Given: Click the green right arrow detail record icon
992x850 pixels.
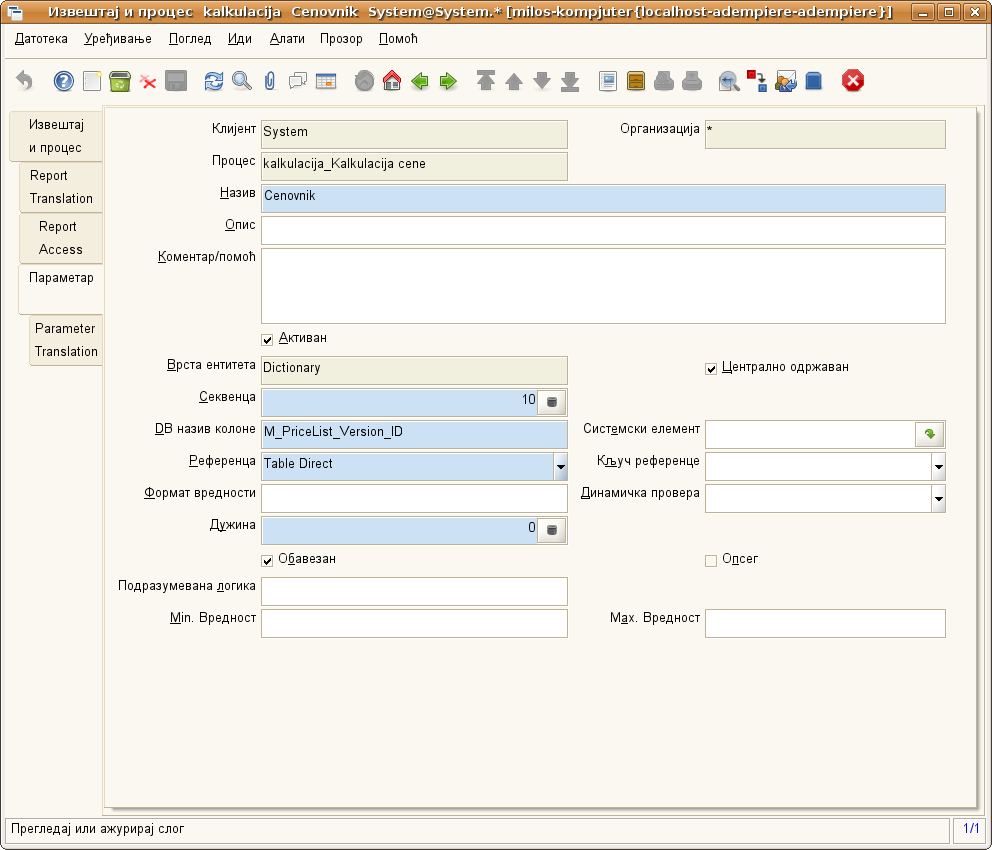Looking at the screenshot, I should point(448,81).
